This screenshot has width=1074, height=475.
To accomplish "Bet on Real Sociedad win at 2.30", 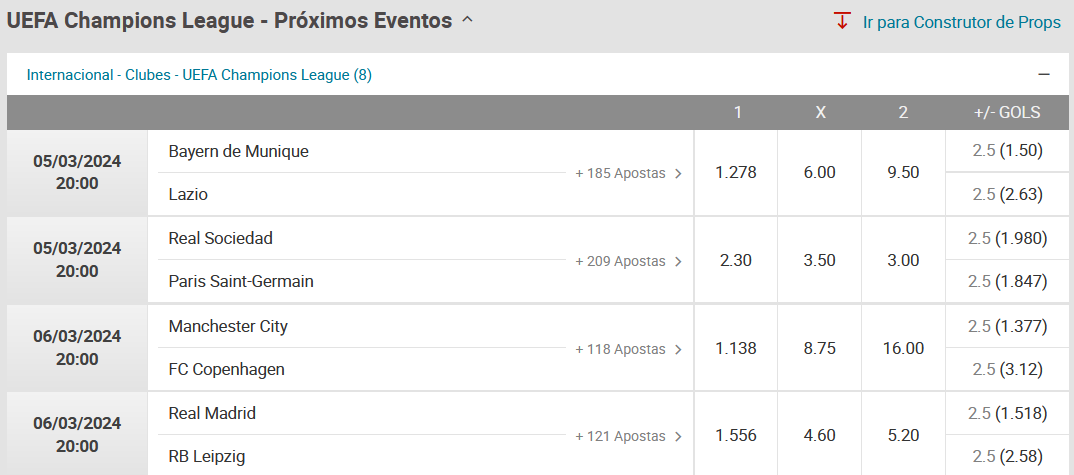I will click(x=736, y=260).
